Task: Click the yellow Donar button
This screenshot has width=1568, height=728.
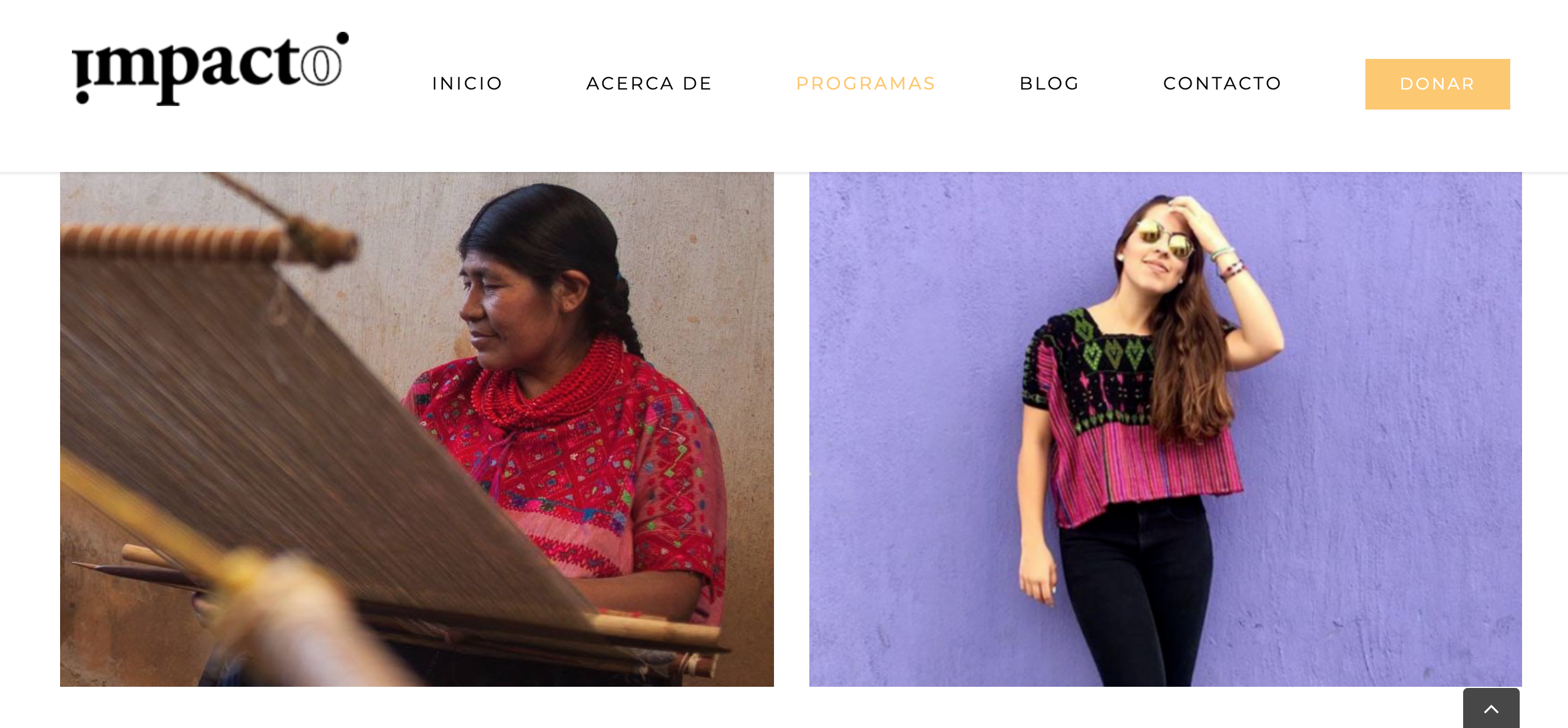Action: [x=1437, y=84]
